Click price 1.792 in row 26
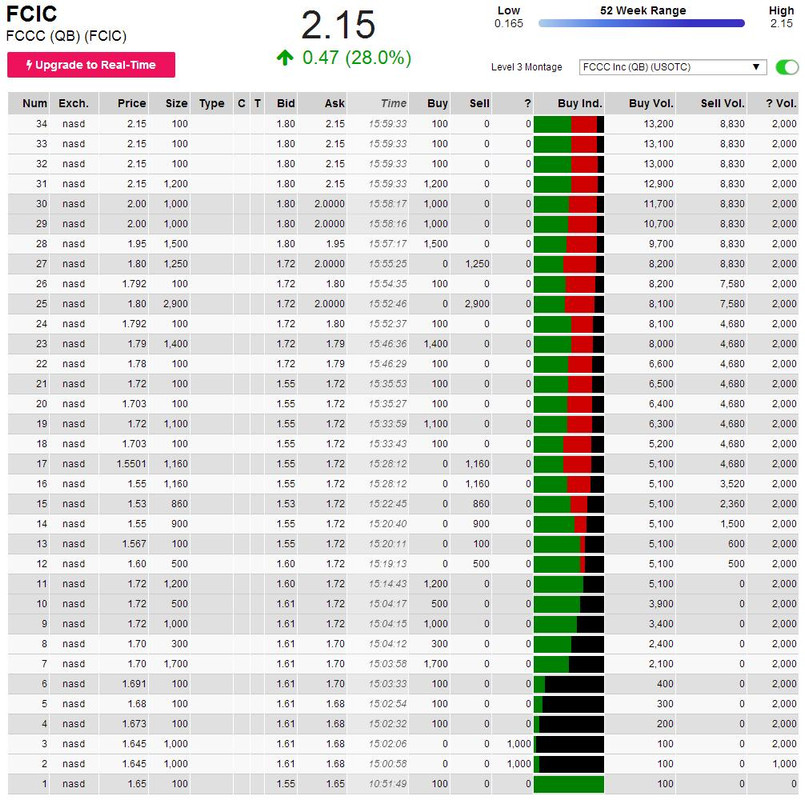This screenshot has width=805, height=800. (x=134, y=284)
